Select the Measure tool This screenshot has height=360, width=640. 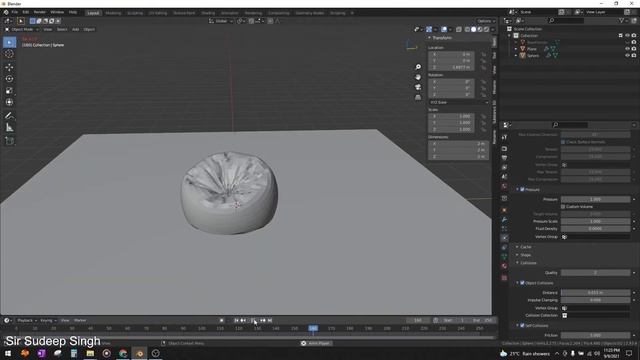pos(9,128)
